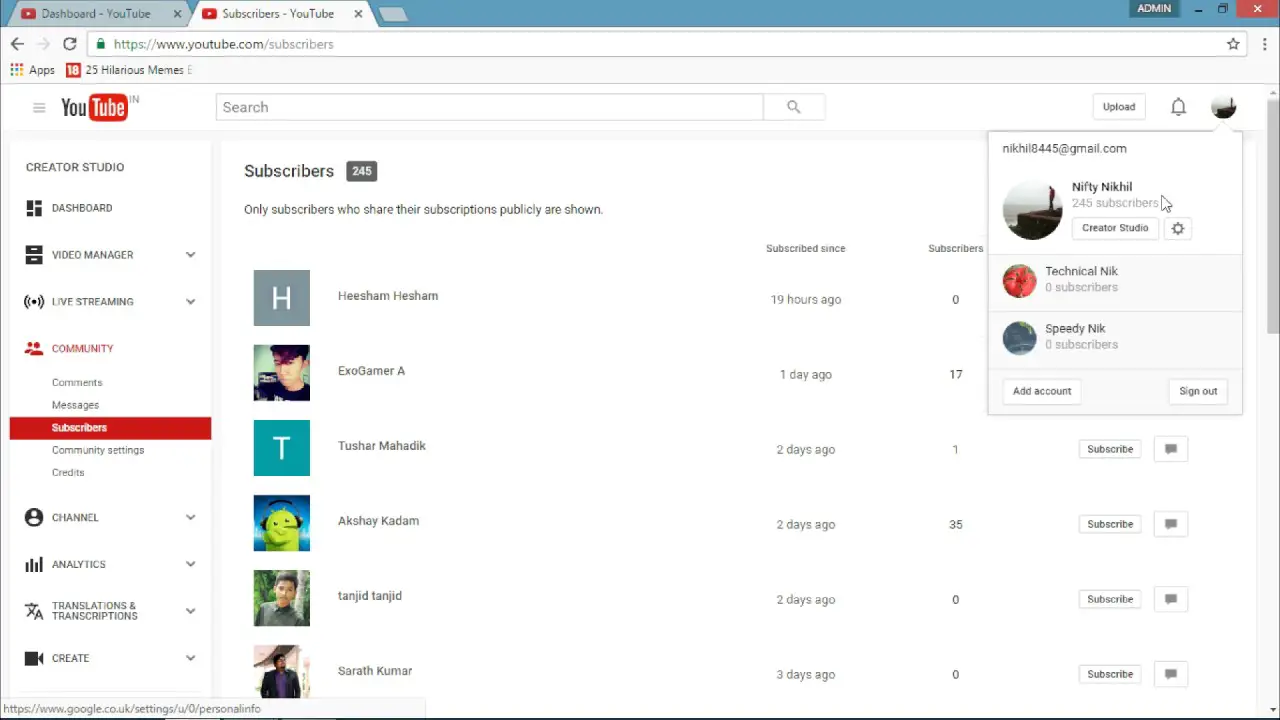The height and width of the screenshot is (720, 1280).
Task: Expand the Create section chevron
Action: point(190,658)
